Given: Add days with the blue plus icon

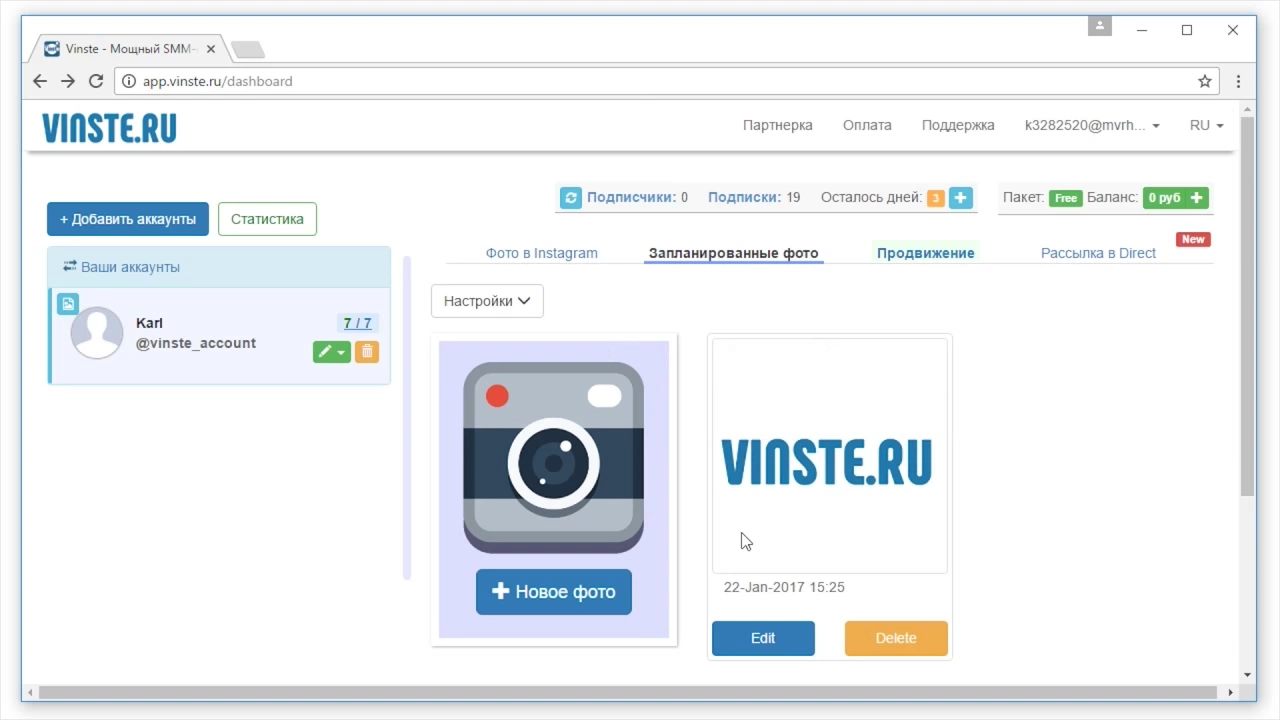Looking at the screenshot, I should (960, 198).
